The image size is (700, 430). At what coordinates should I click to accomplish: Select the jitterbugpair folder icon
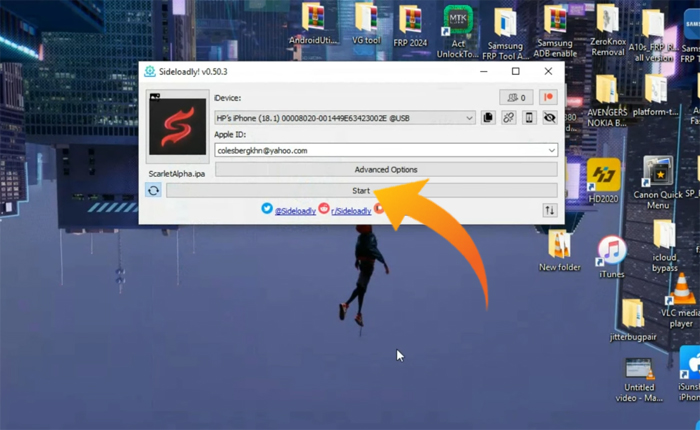[x=633, y=320]
